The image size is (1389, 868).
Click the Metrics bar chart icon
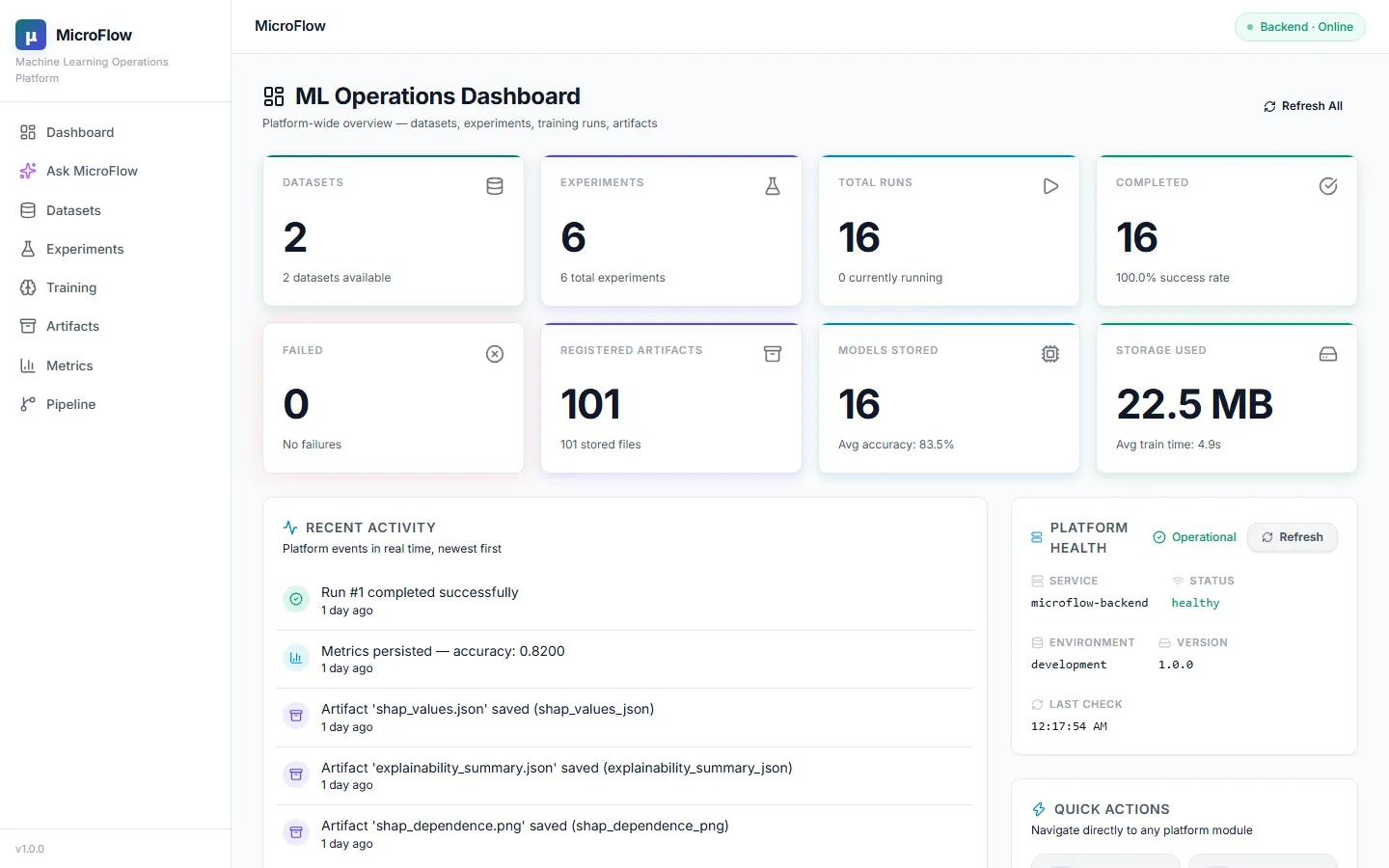coord(28,366)
